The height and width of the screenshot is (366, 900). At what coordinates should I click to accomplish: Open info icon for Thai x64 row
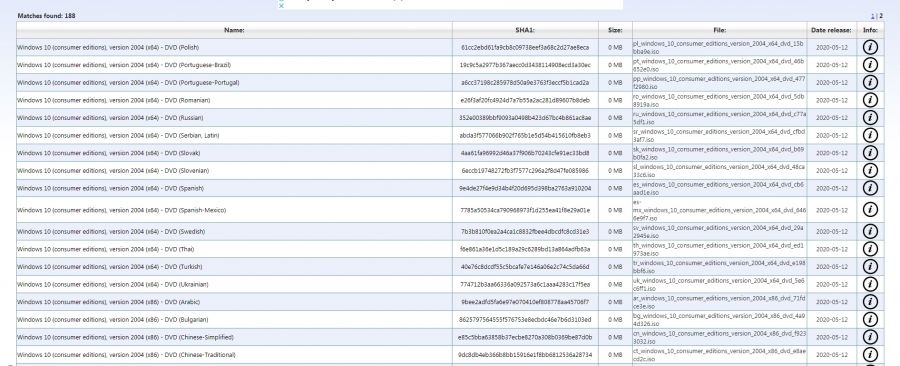coord(870,249)
